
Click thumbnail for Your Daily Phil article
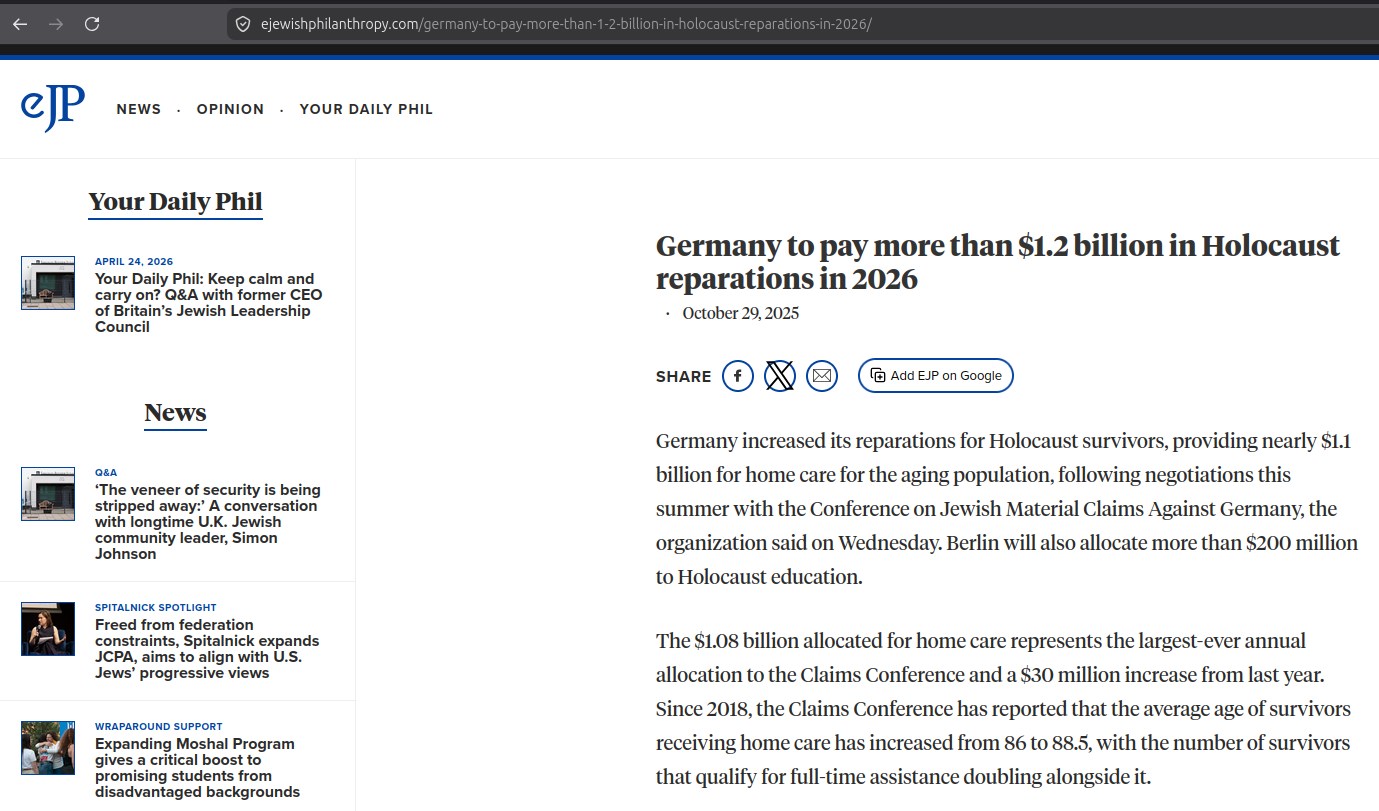(x=48, y=283)
